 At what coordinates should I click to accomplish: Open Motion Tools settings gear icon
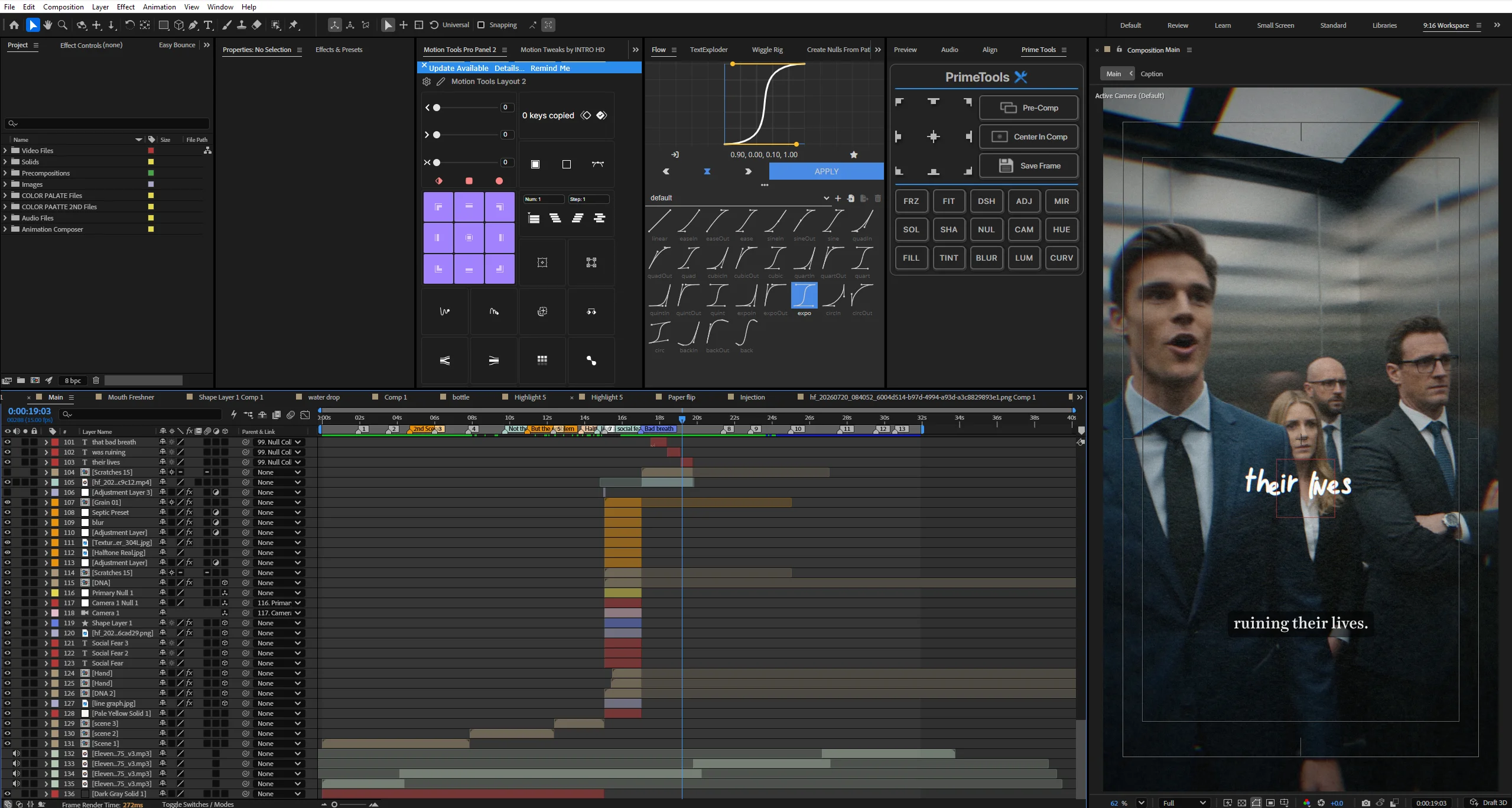[427, 82]
